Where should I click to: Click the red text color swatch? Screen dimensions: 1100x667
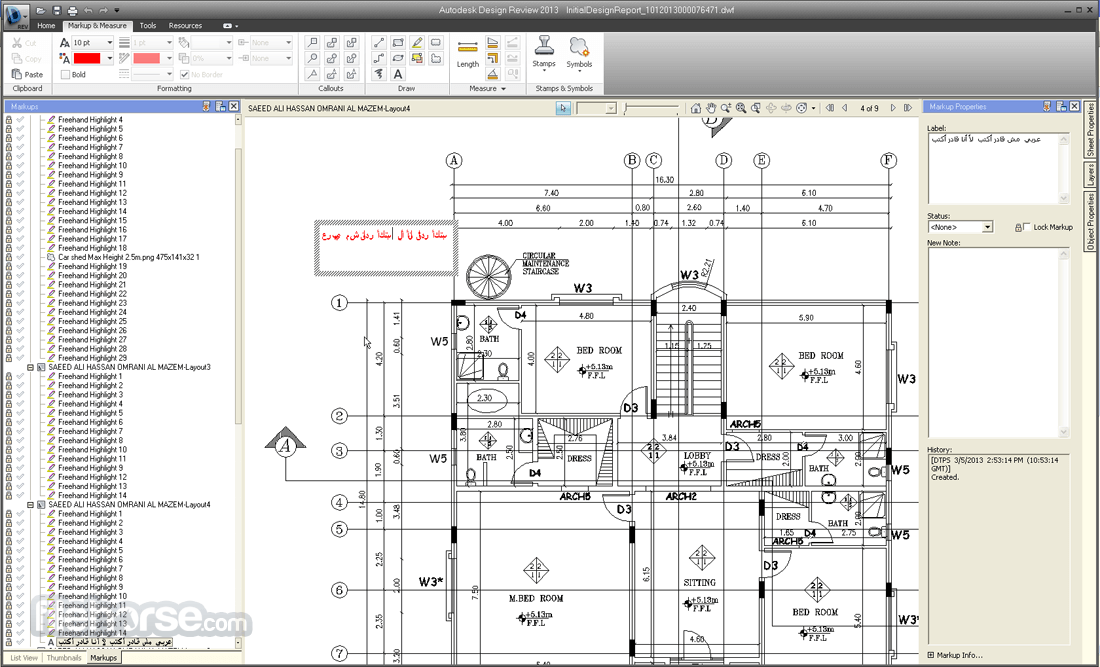[x=87, y=58]
